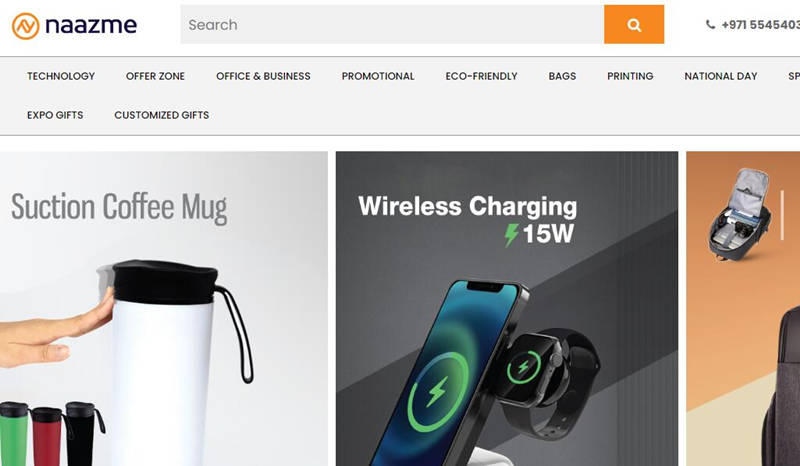Open the TECHNOLOGY menu

61,76
